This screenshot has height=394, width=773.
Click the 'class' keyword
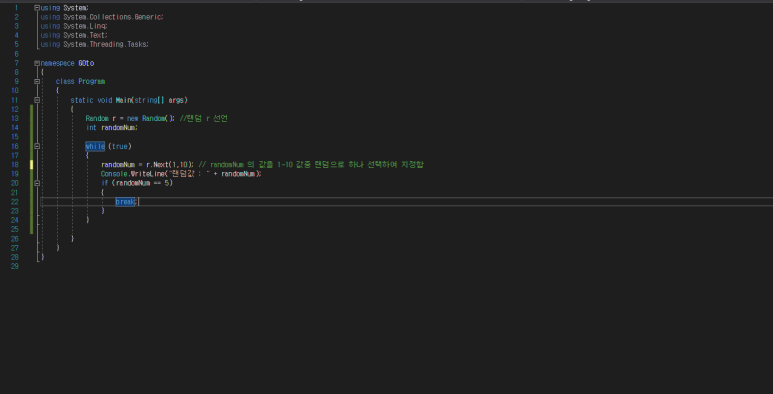coord(65,81)
